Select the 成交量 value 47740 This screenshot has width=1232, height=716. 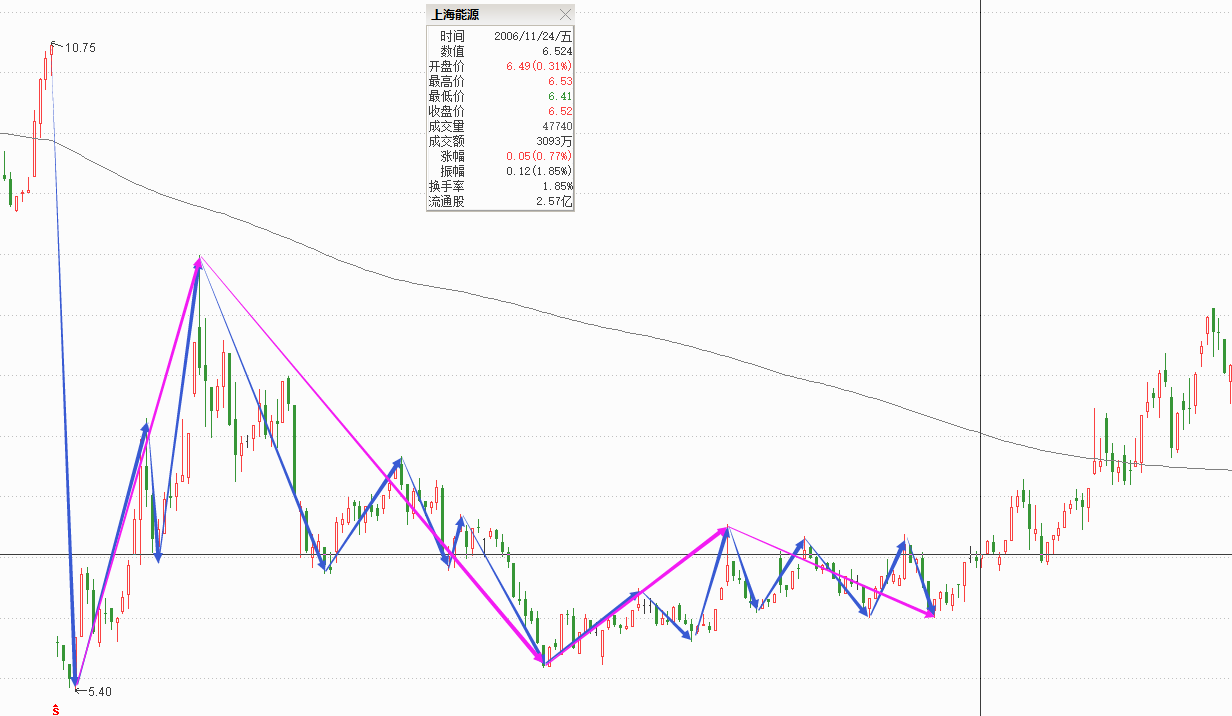click(556, 126)
